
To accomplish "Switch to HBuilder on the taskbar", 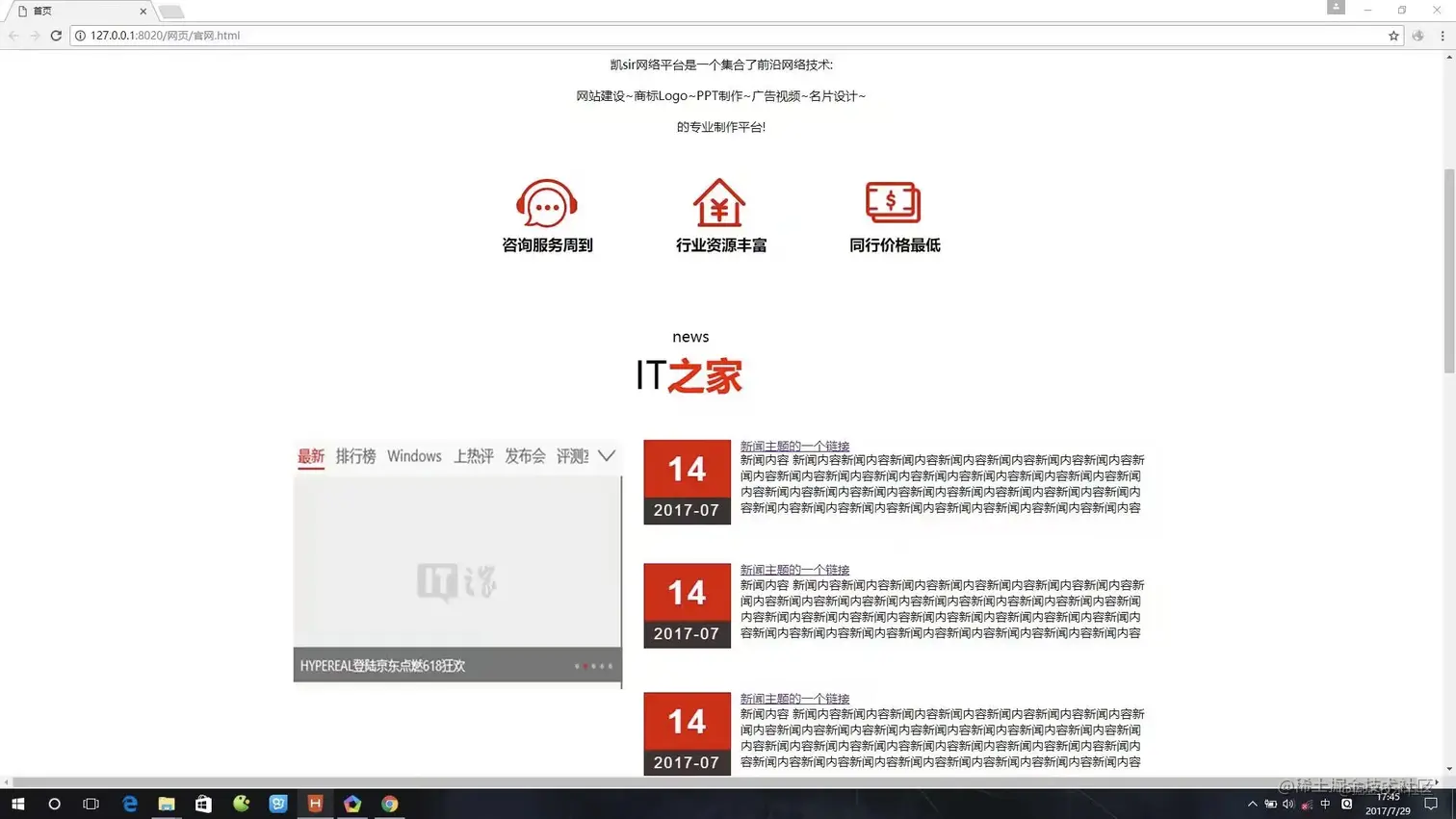I will [x=315, y=804].
